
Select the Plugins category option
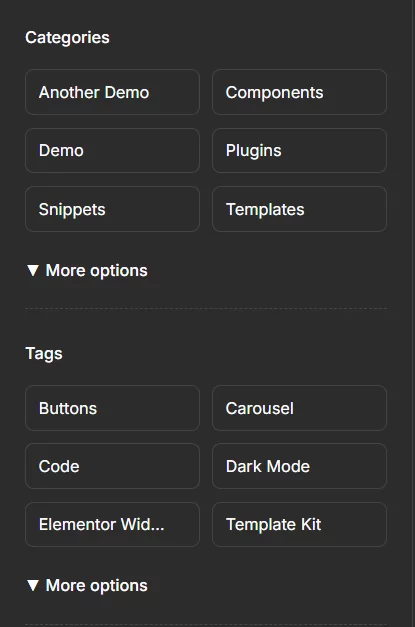coord(299,151)
